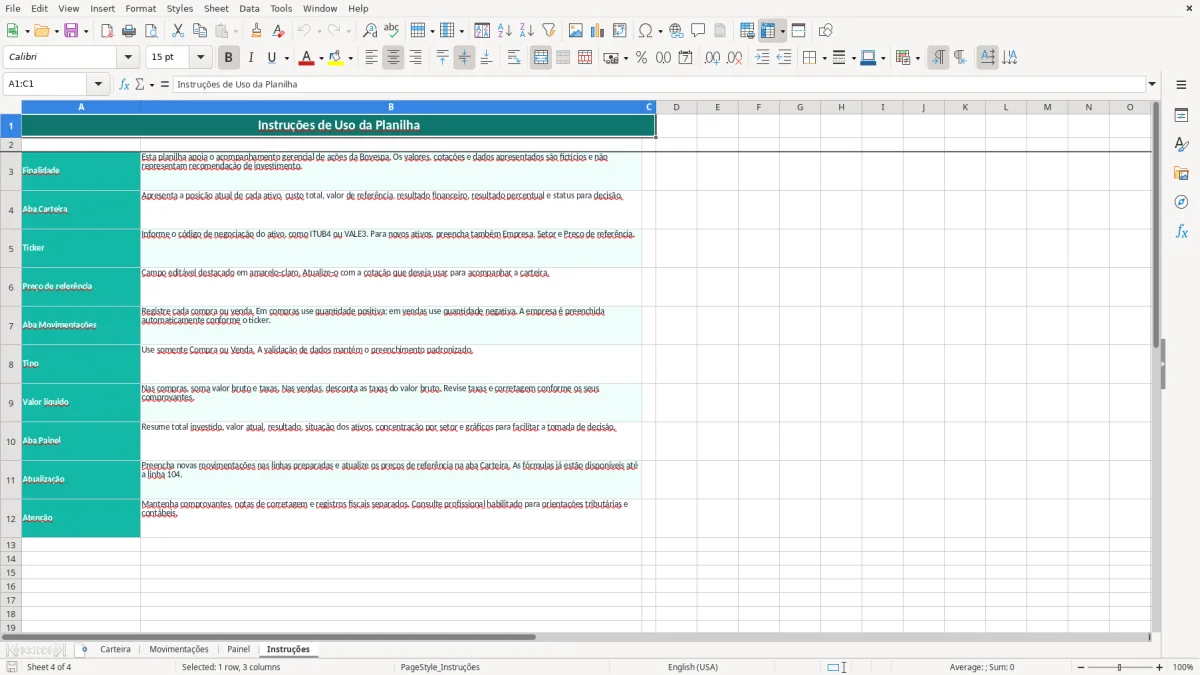Toggle Underline formatting
Image resolution: width=1200 pixels, height=675 pixels.
pyautogui.click(x=272, y=58)
